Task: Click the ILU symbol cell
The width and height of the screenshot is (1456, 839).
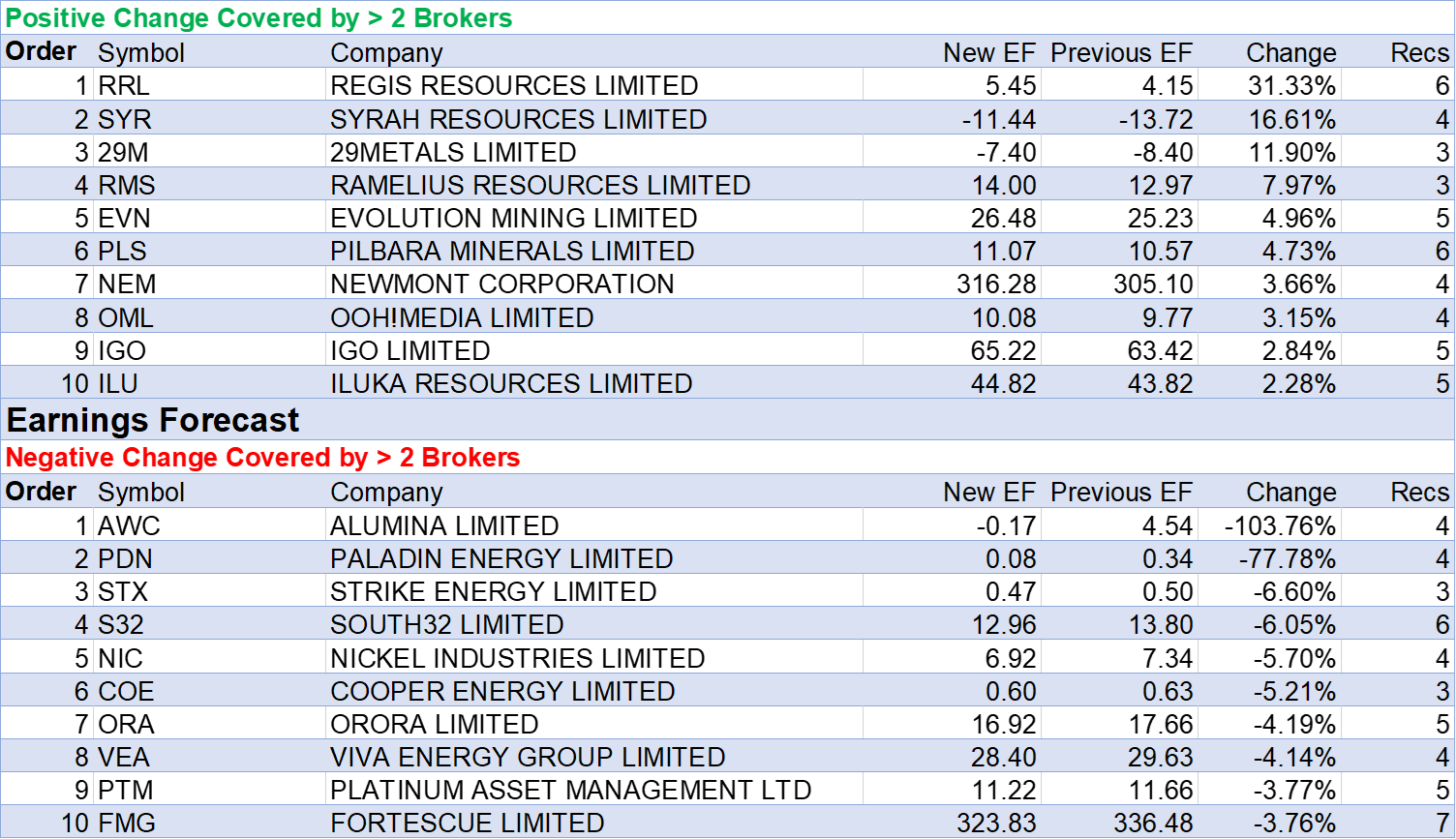Action: pos(118,383)
